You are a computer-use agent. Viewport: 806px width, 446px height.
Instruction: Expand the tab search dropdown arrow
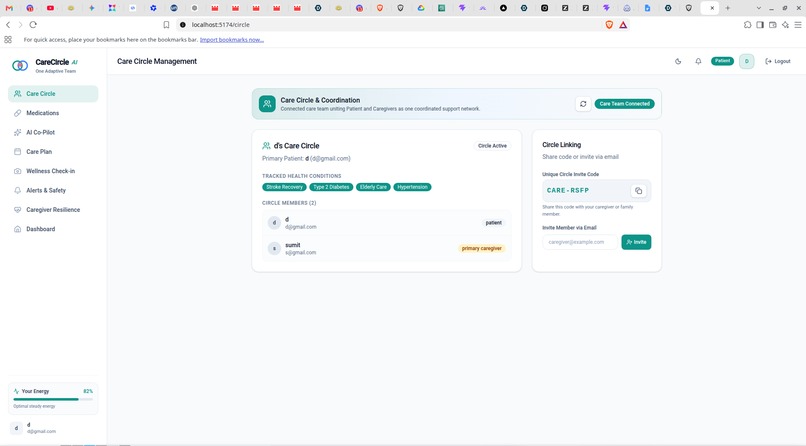pyautogui.click(x=758, y=8)
